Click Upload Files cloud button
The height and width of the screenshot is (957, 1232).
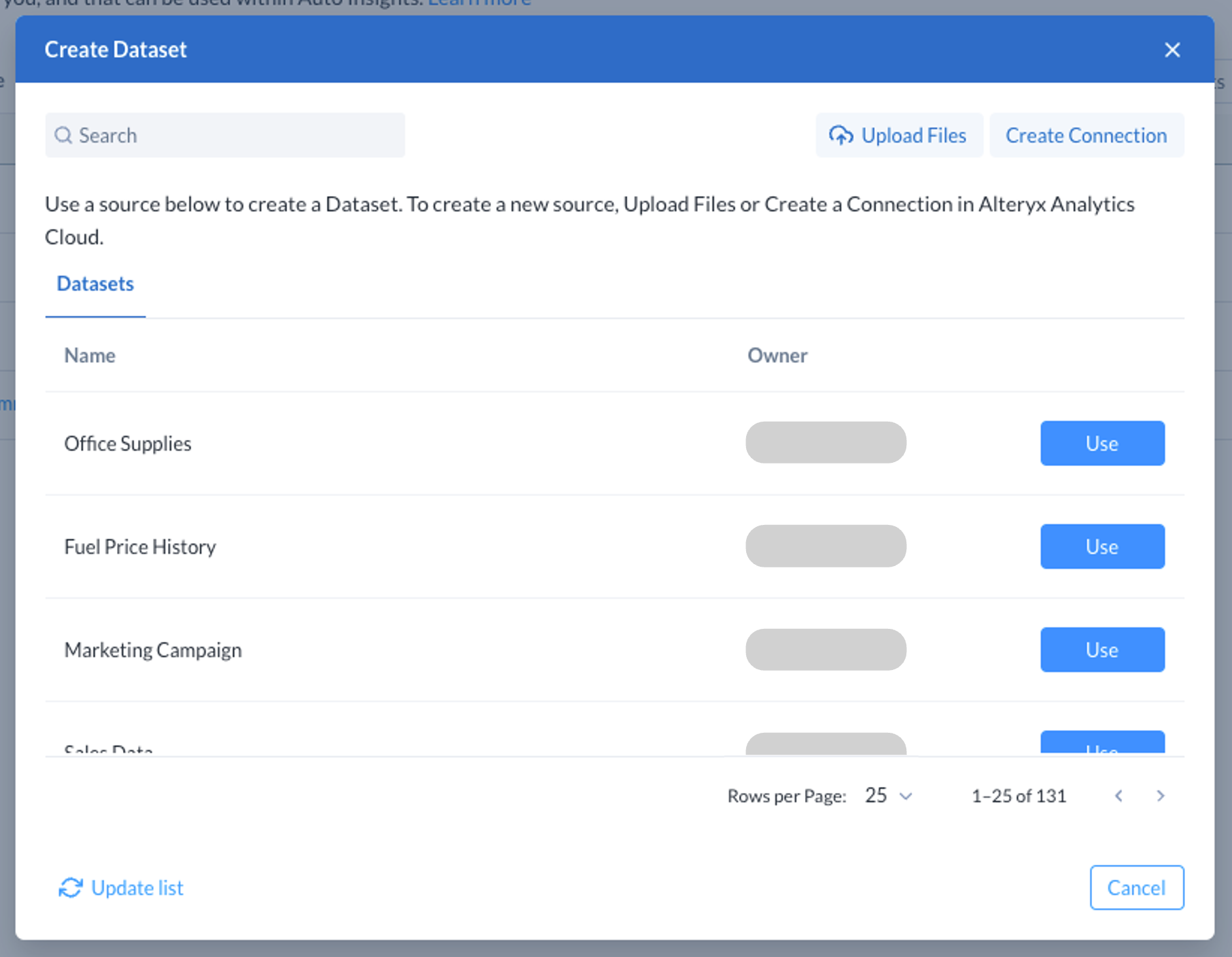tap(898, 135)
